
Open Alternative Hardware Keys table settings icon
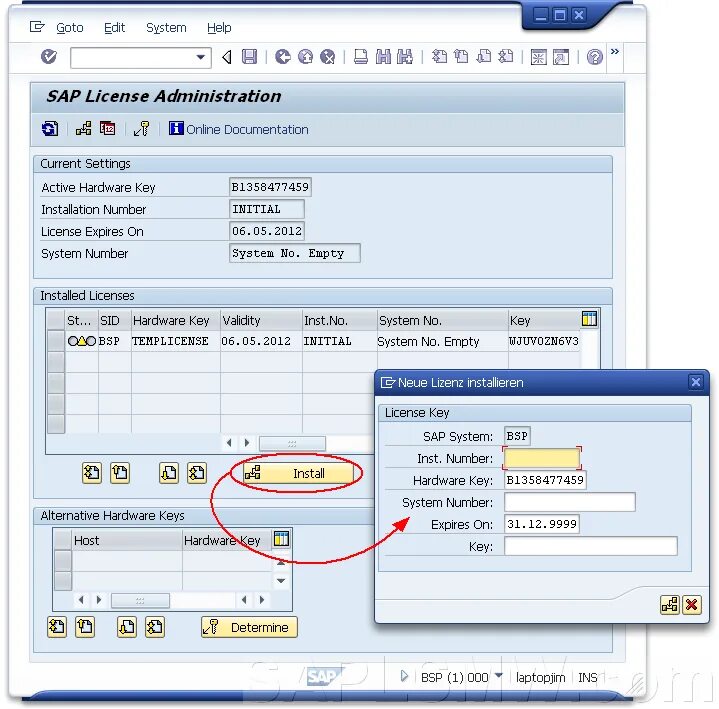click(281, 539)
